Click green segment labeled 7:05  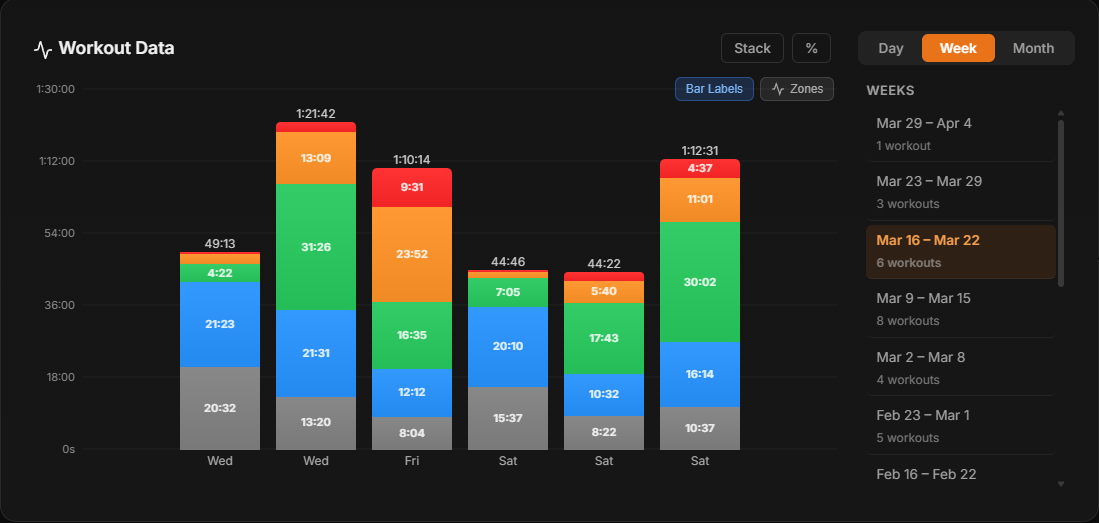[x=508, y=292]
